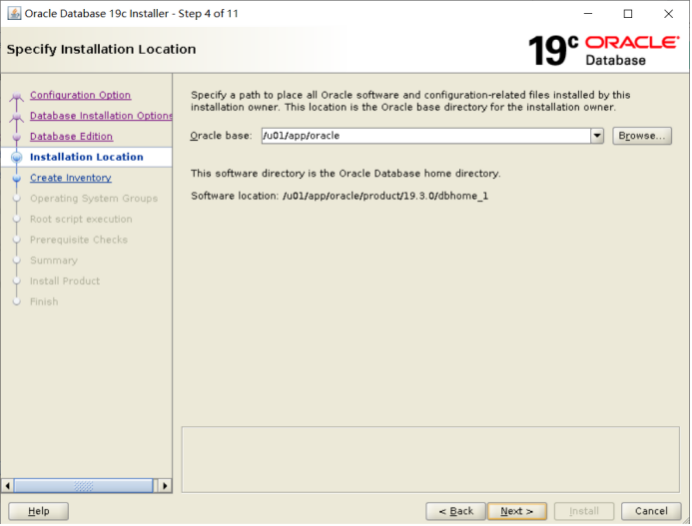Click the Create Inventory step bullet icon
692x526 pixels.
point(17,178)
